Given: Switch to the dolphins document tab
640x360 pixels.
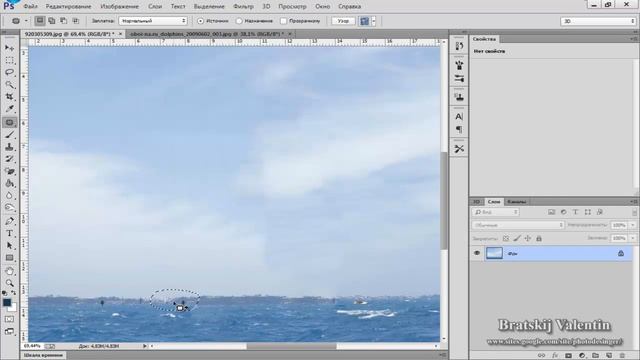Looking at the screenshot, I should pos(207,34).
